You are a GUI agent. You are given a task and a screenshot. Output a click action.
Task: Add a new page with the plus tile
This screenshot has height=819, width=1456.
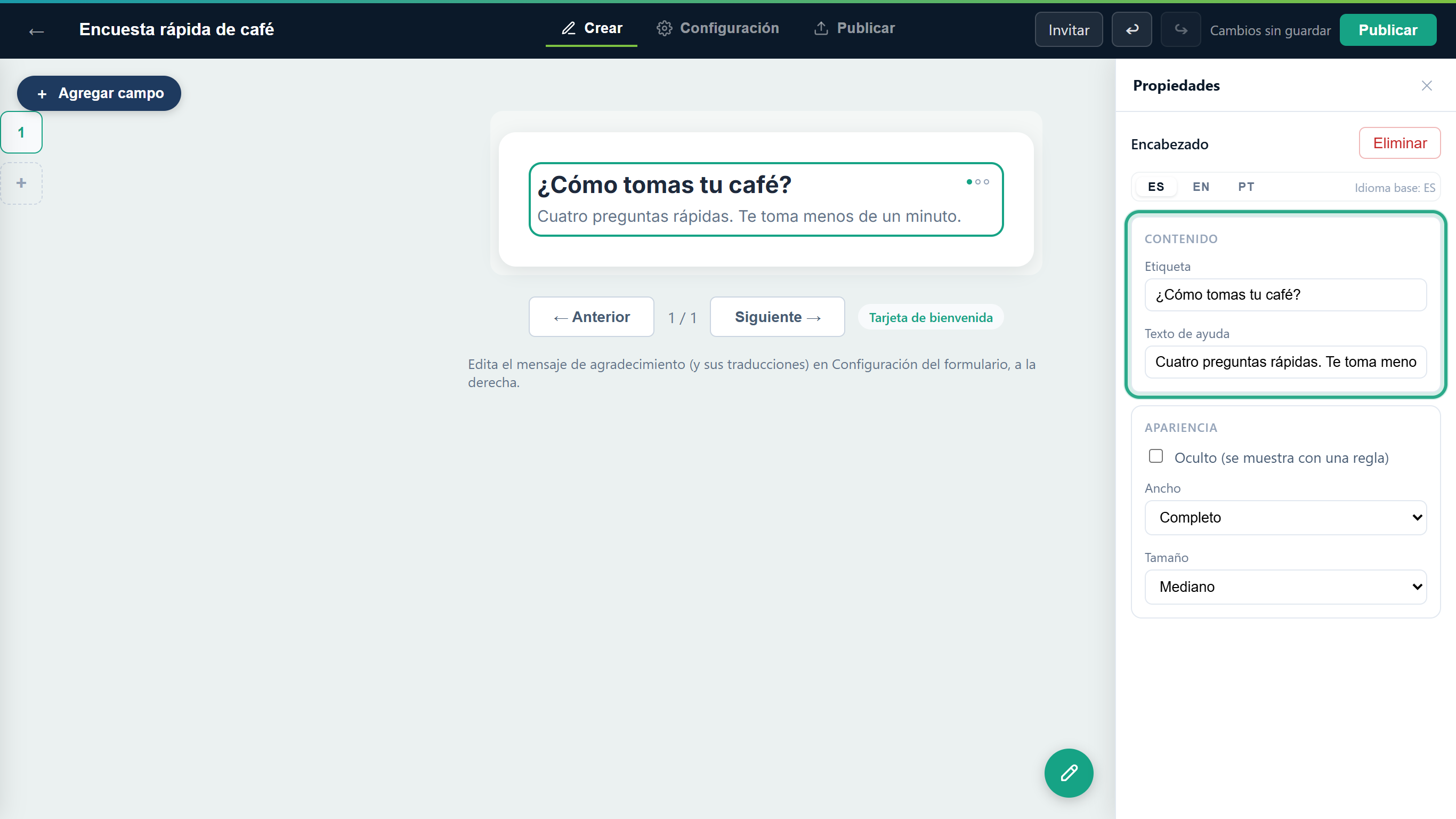pyautogui.click(x=21, y=183)
